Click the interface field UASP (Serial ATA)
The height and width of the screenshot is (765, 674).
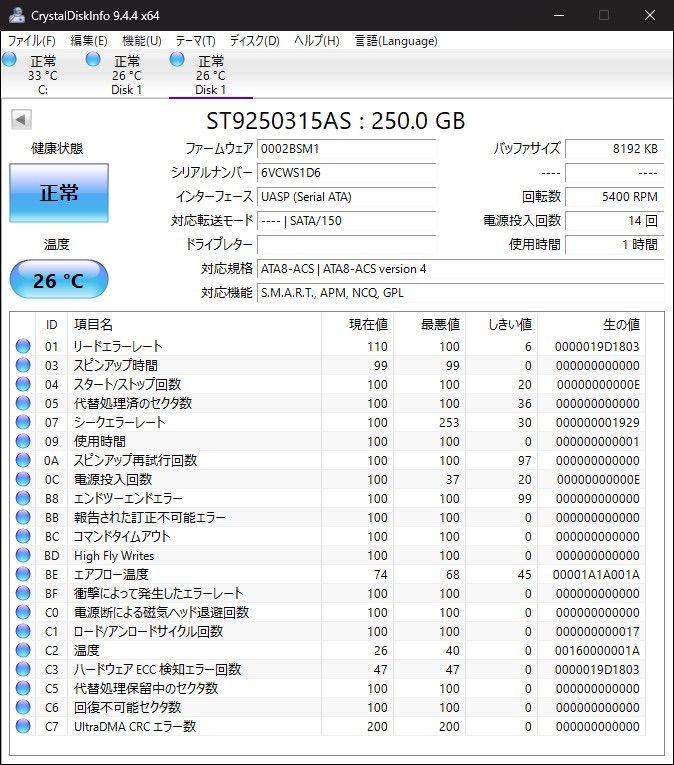(347, 197)
